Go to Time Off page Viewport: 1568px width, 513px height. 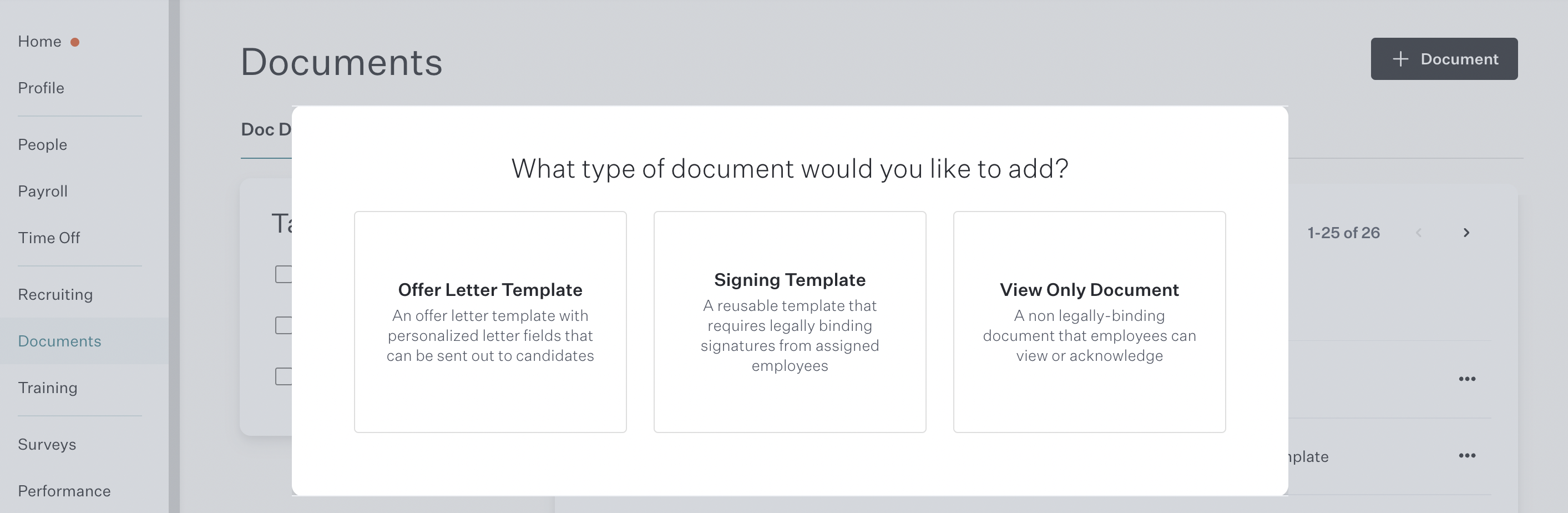49,238
